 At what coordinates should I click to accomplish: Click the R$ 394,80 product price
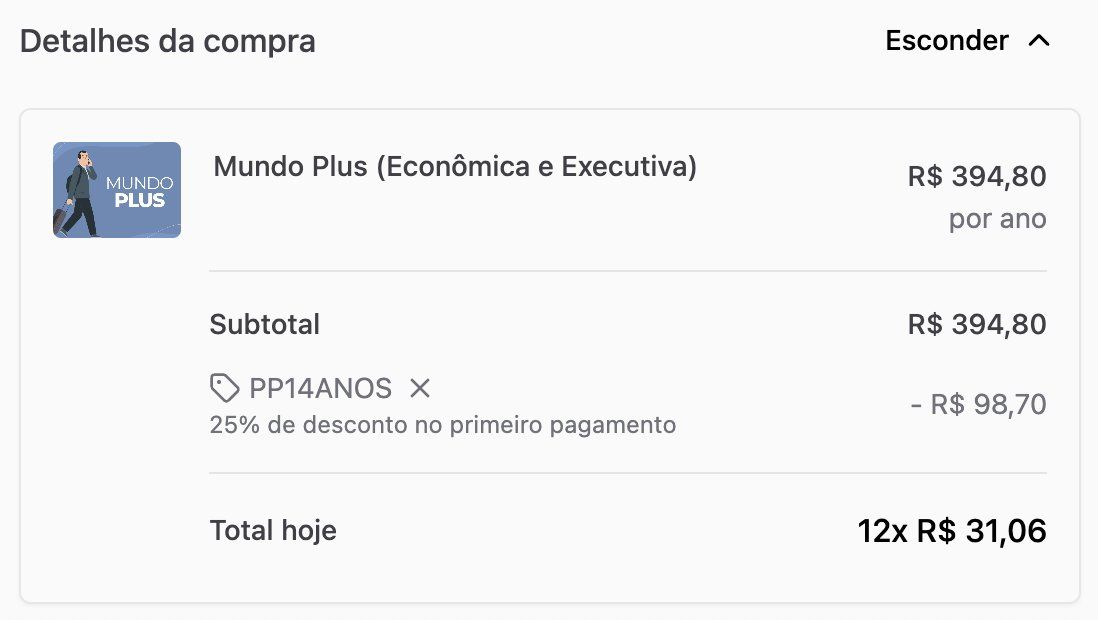[977, 177]
